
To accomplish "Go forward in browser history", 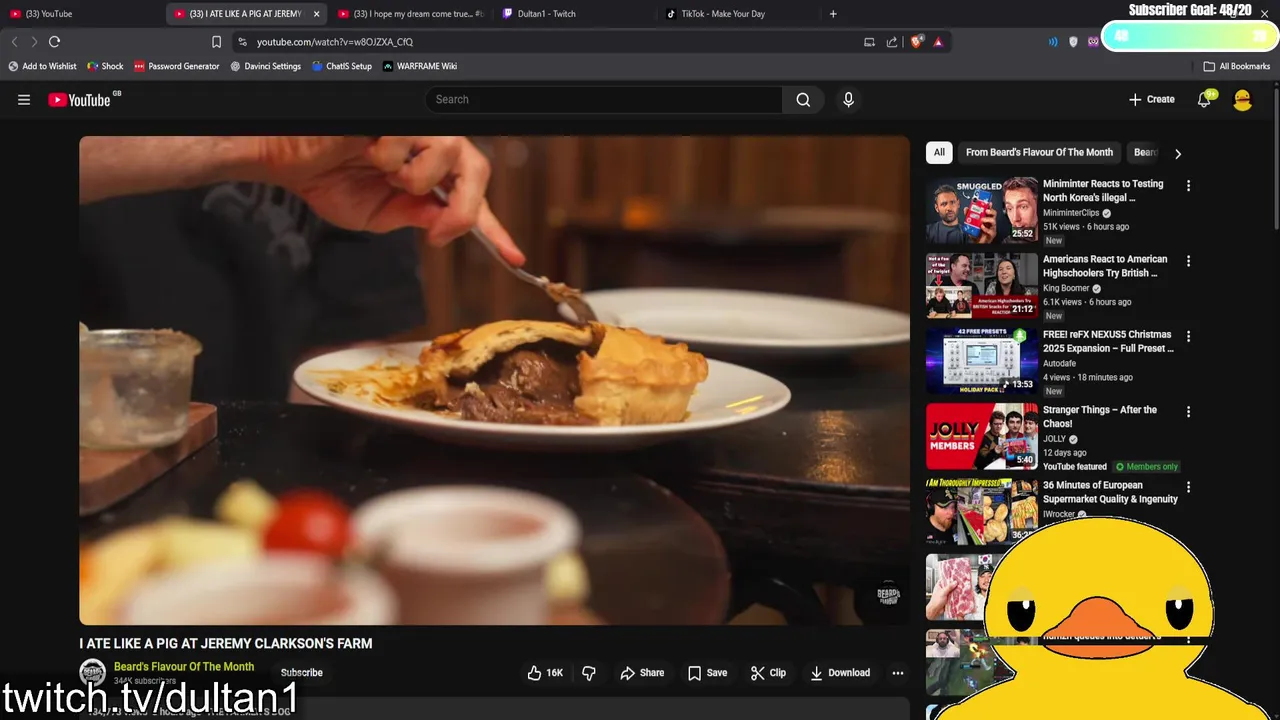I will pyautogui.click(x=34, y=42).
